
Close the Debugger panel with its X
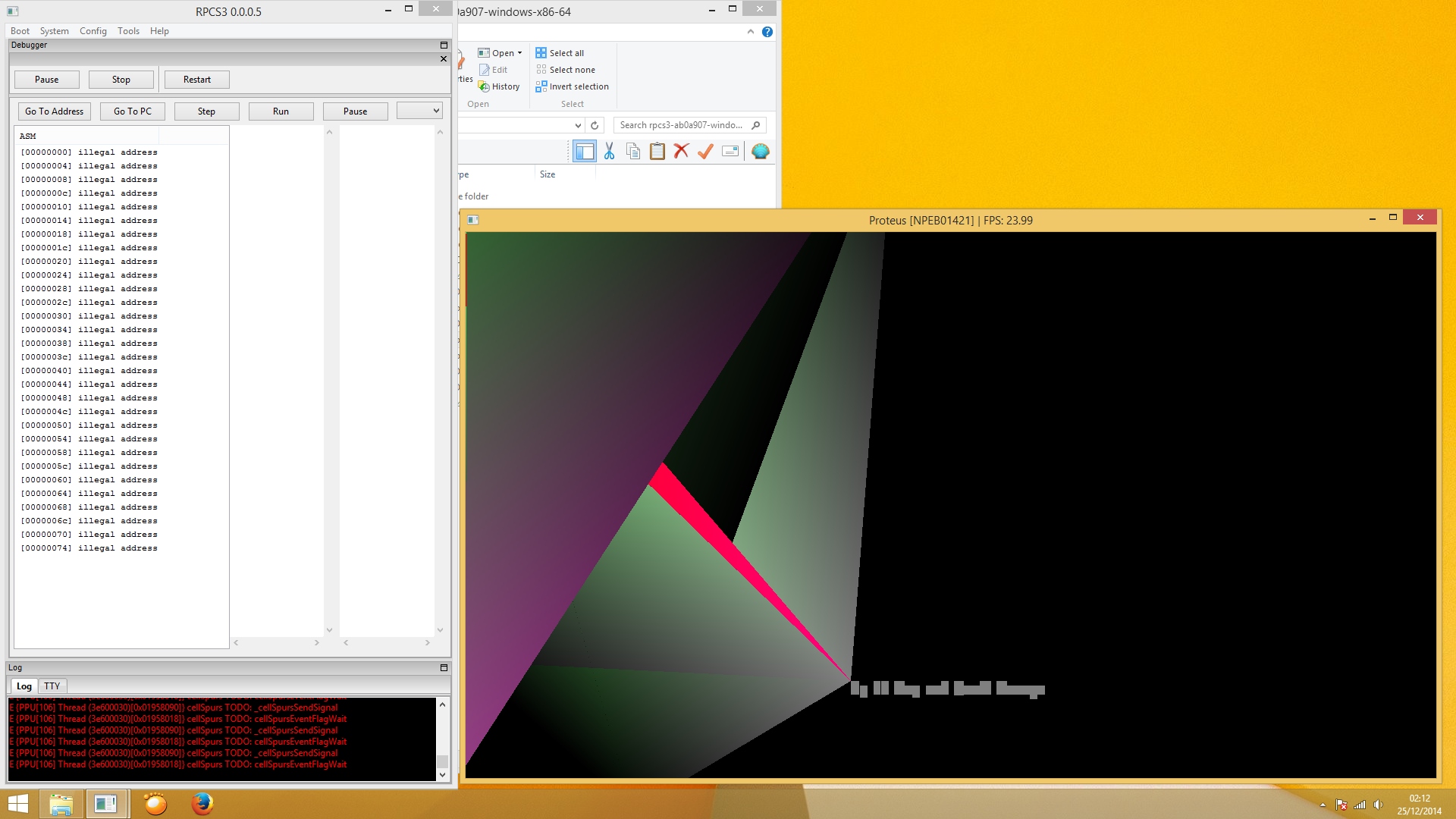point(444,58)
